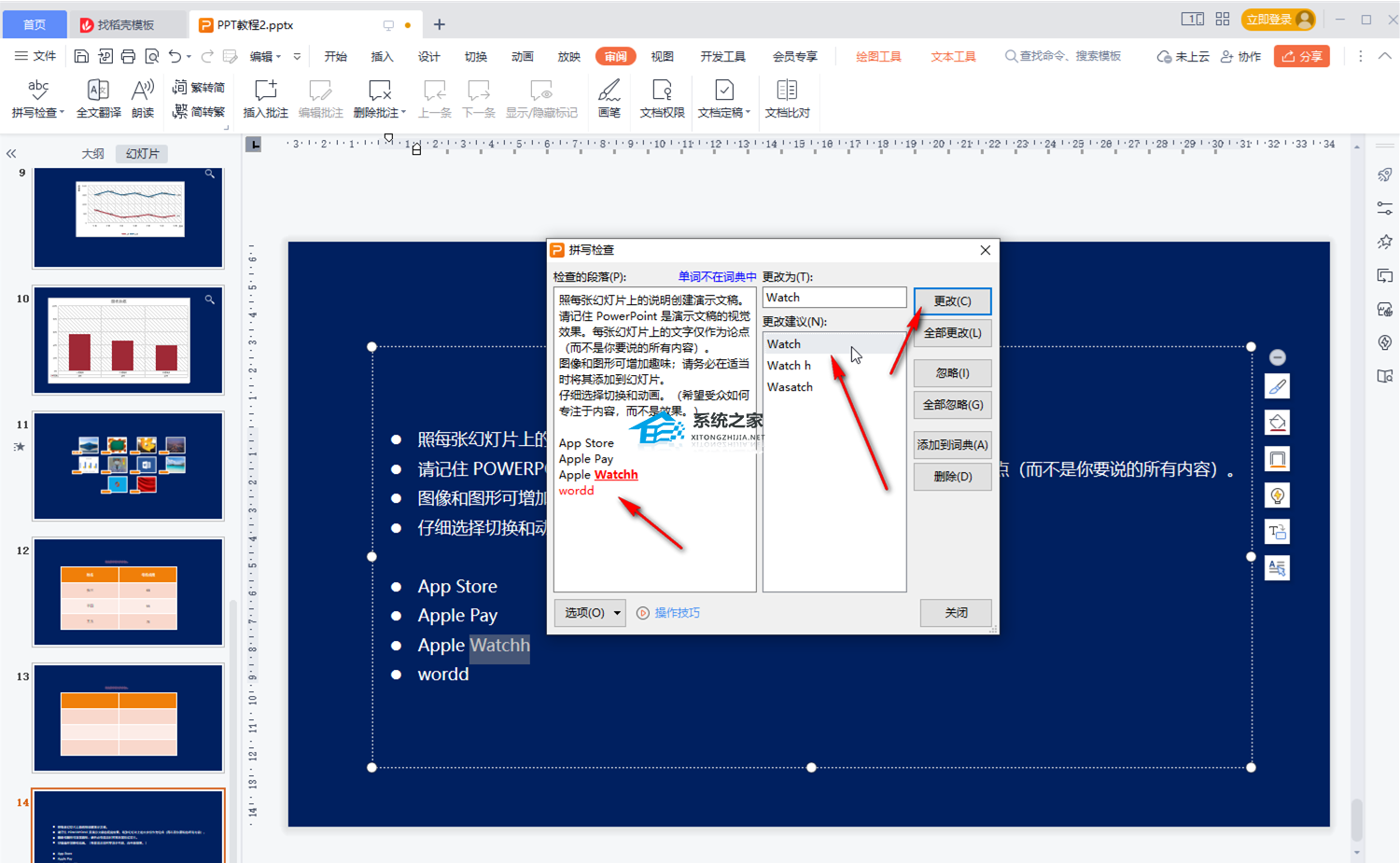Screen dimensions: 1400x863
Task: Open the book icon in right sidebar
Action: 1385,376
